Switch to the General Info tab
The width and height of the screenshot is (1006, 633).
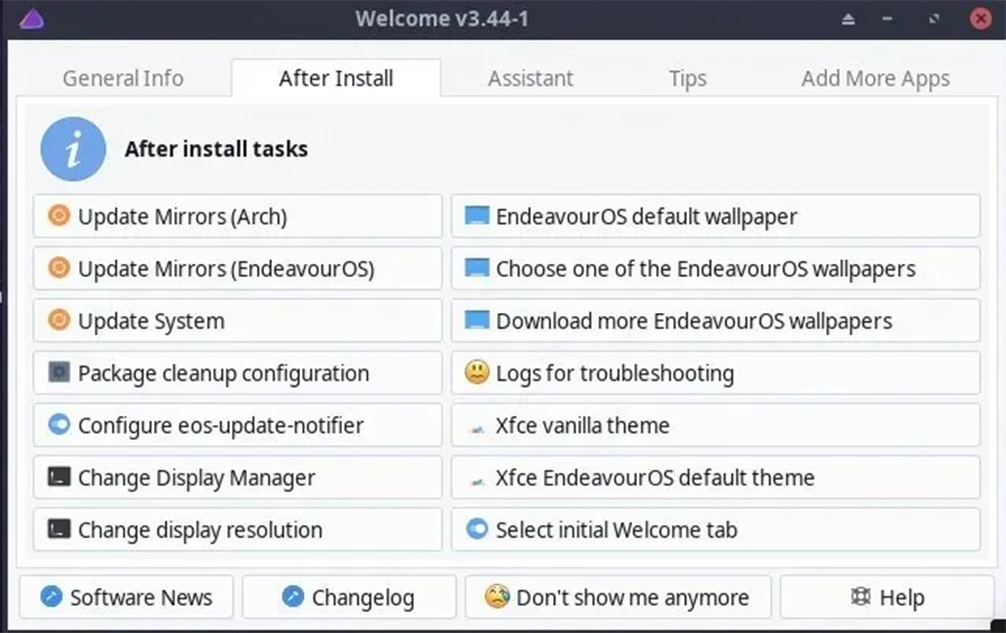[x=123, y=78]
